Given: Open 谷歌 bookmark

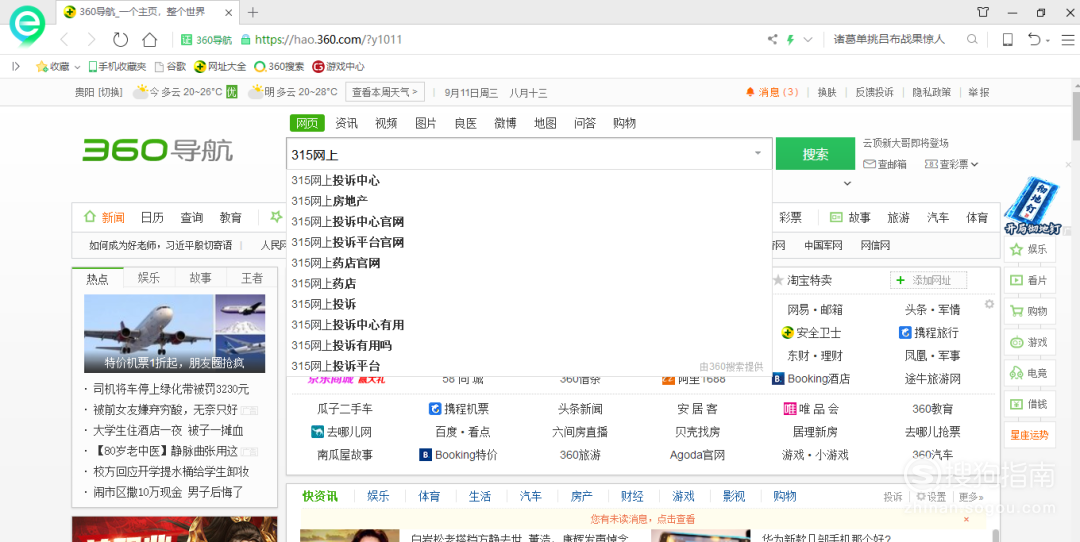Looking at the screenshot, I should [170, 66].
